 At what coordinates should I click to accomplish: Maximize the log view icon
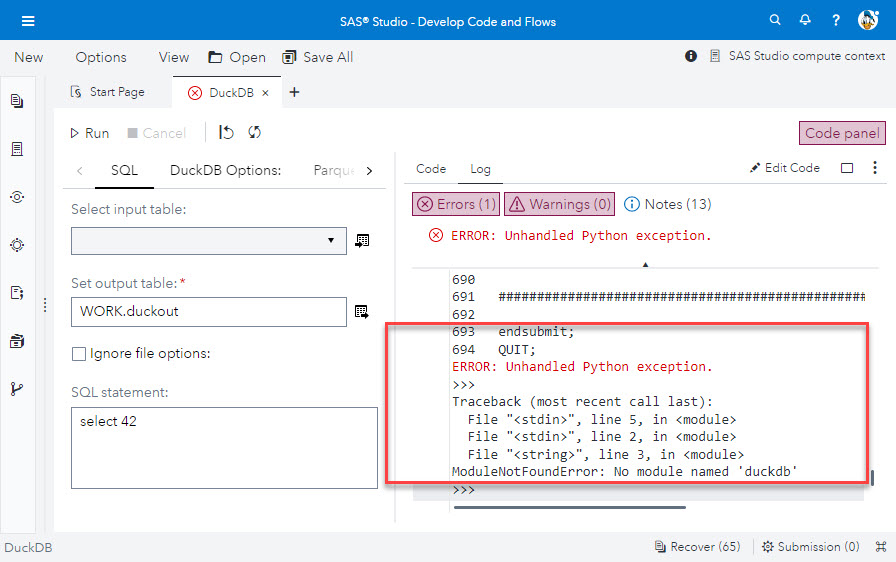point(847,168)
